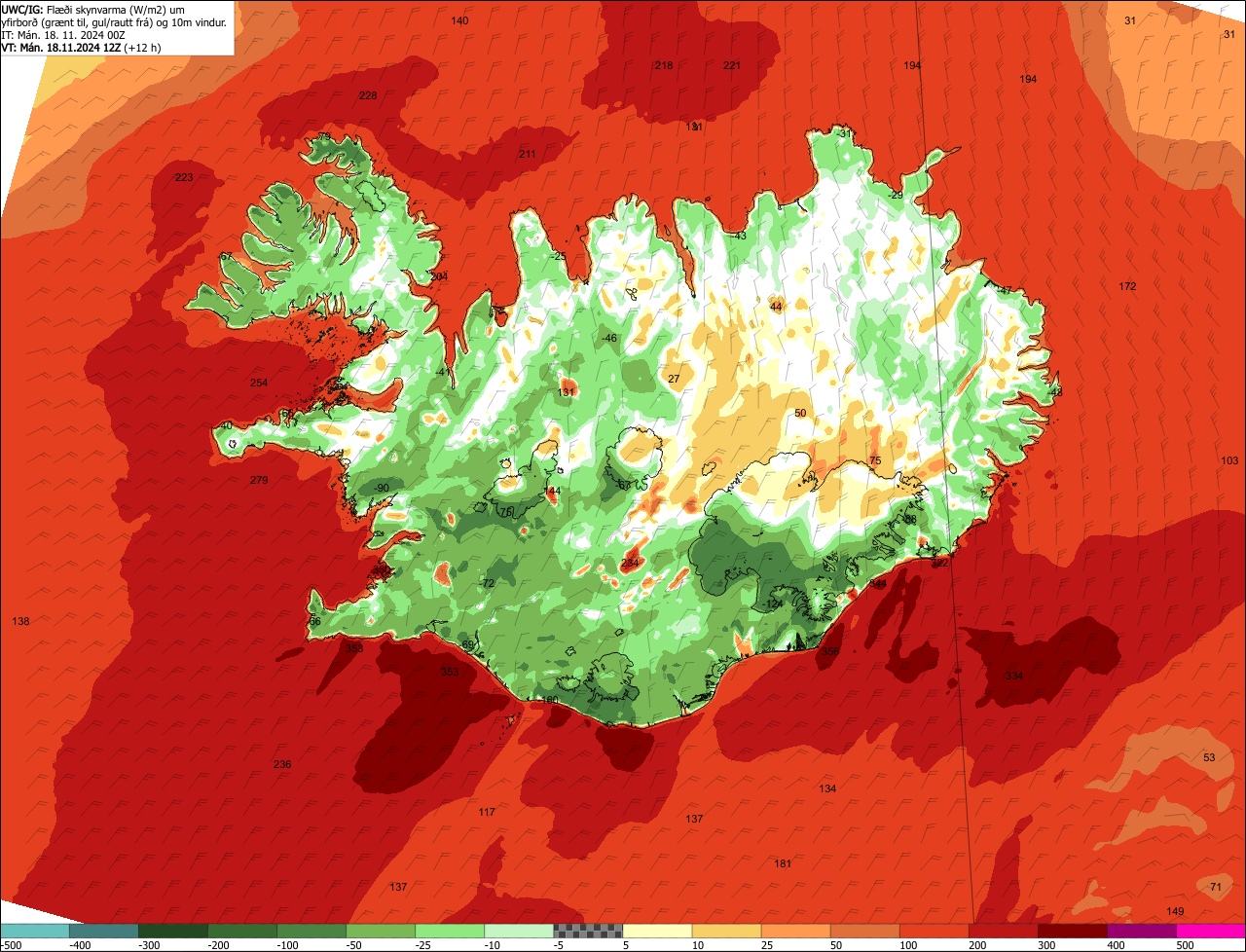The width and height of the screenshot is (1246, 952).
Task: Click the northeast flux value -29
Action: (x=896, y=196)
